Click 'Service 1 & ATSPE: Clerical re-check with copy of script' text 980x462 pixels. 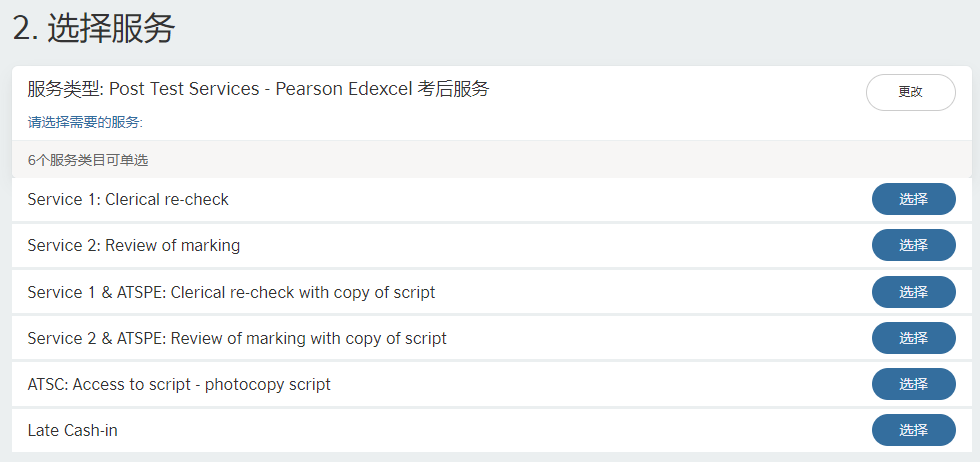pyautogui.click(x=231, y=292)
